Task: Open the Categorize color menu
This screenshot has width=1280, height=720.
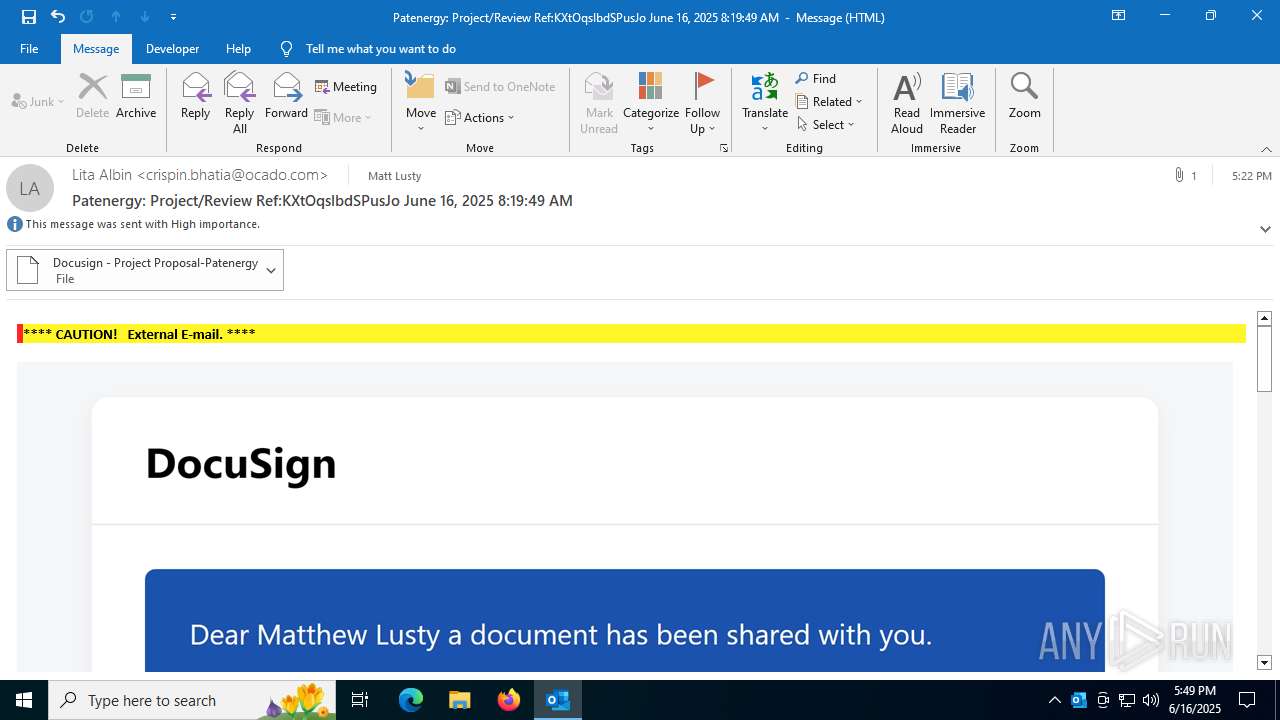Action: [651, 102]
